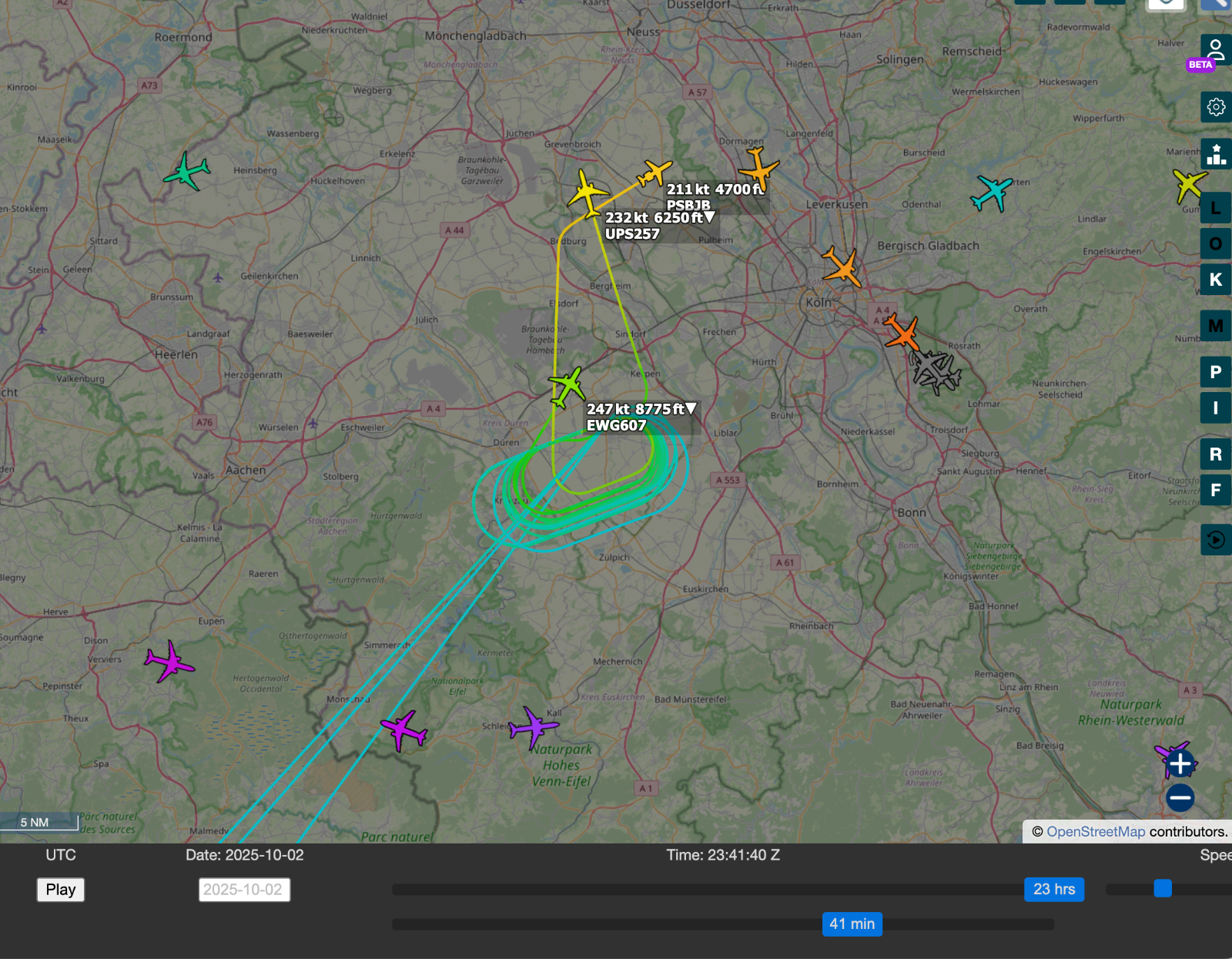The width and height of the screenshot is (1232, 959).
Task: Toggle the P map option
Action: [1216, 372]
